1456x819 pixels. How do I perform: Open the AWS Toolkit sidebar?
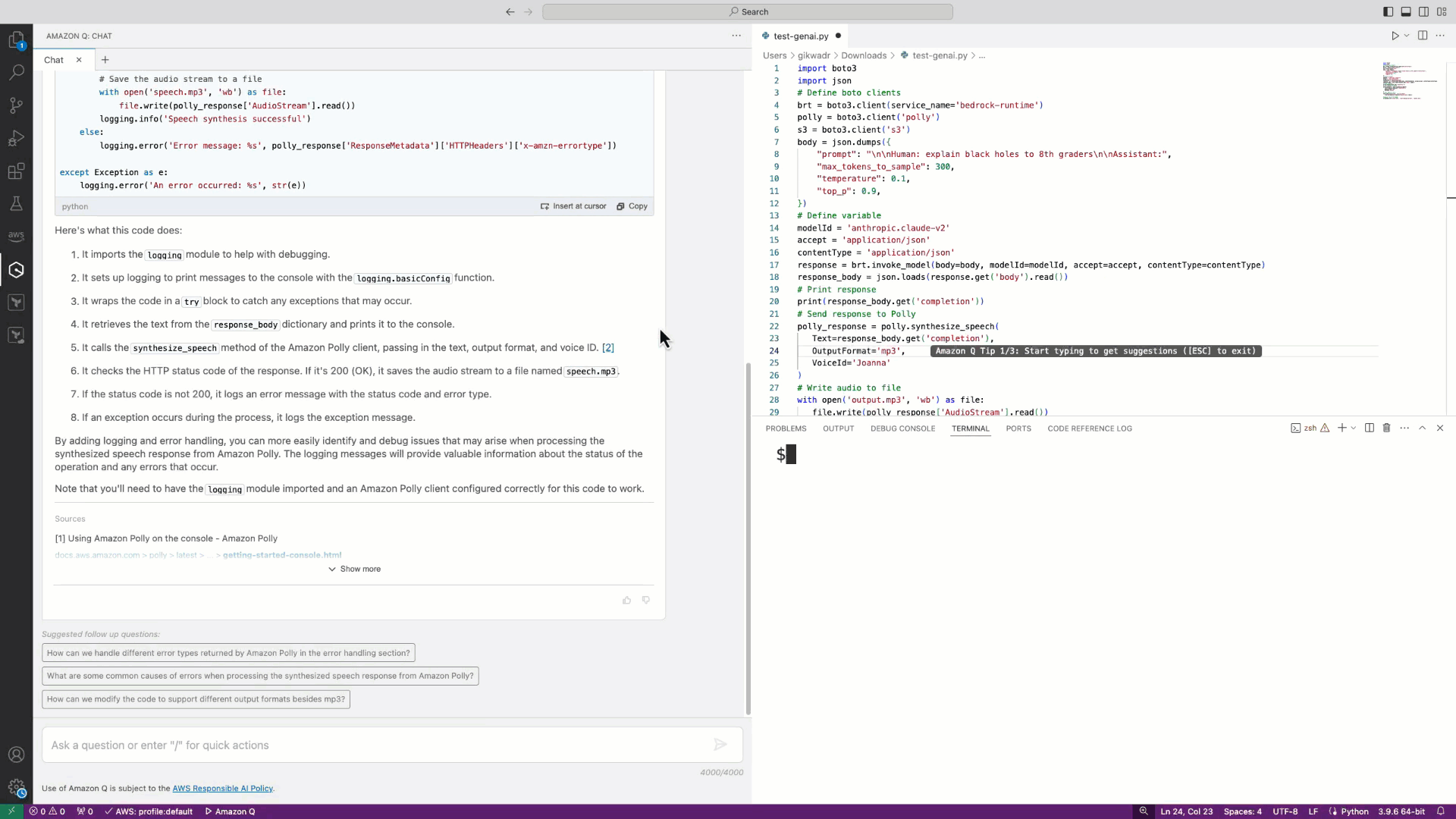coord(17,236)
